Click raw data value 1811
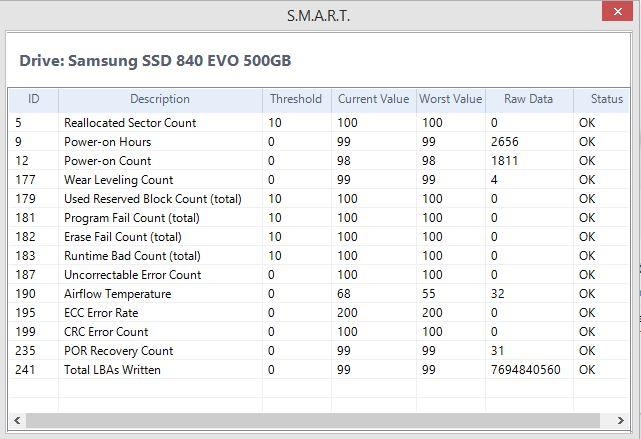This screenshot has width=641, height=439. pos(504,161)
